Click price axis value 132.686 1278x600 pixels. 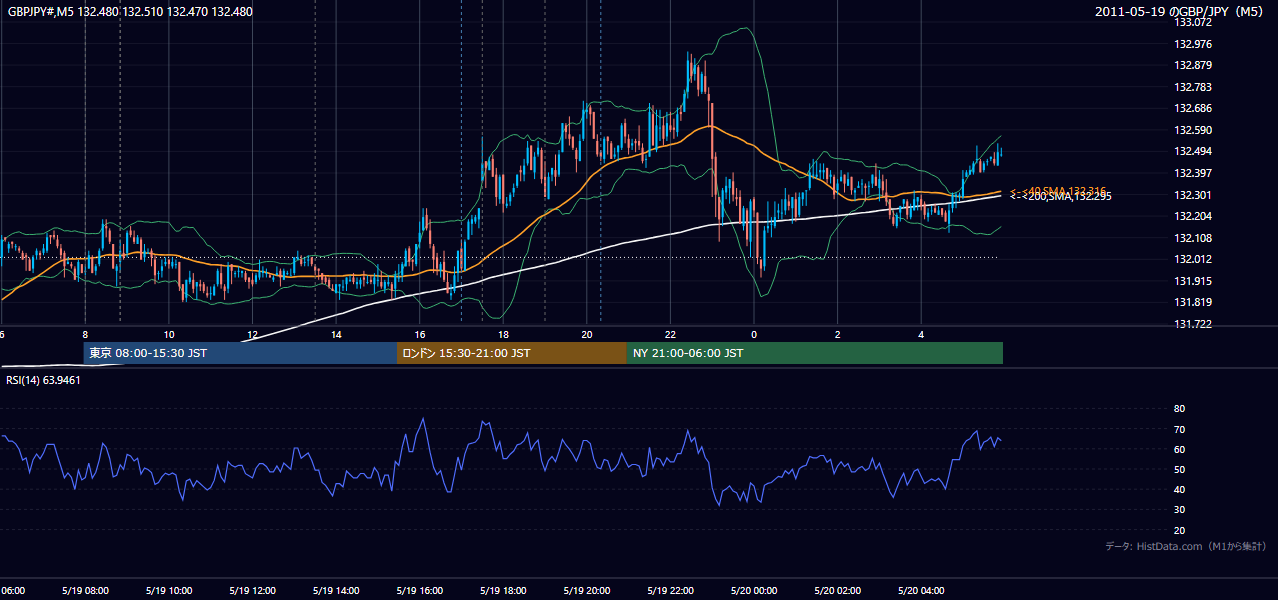(1192, 108)
